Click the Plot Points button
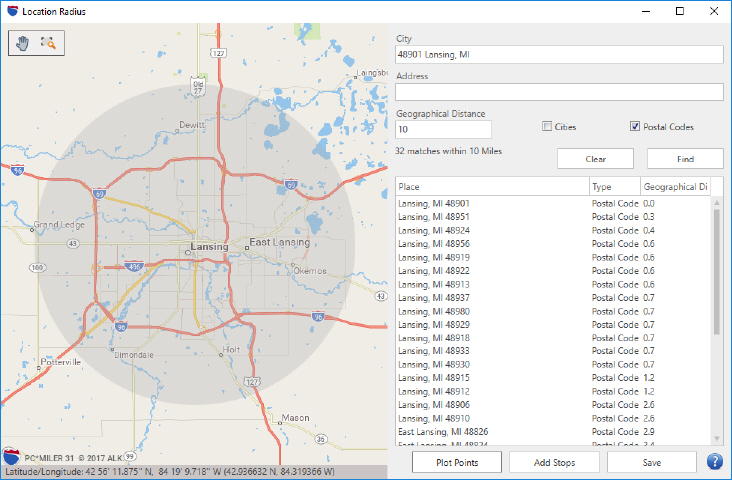 tap(457, 462)
